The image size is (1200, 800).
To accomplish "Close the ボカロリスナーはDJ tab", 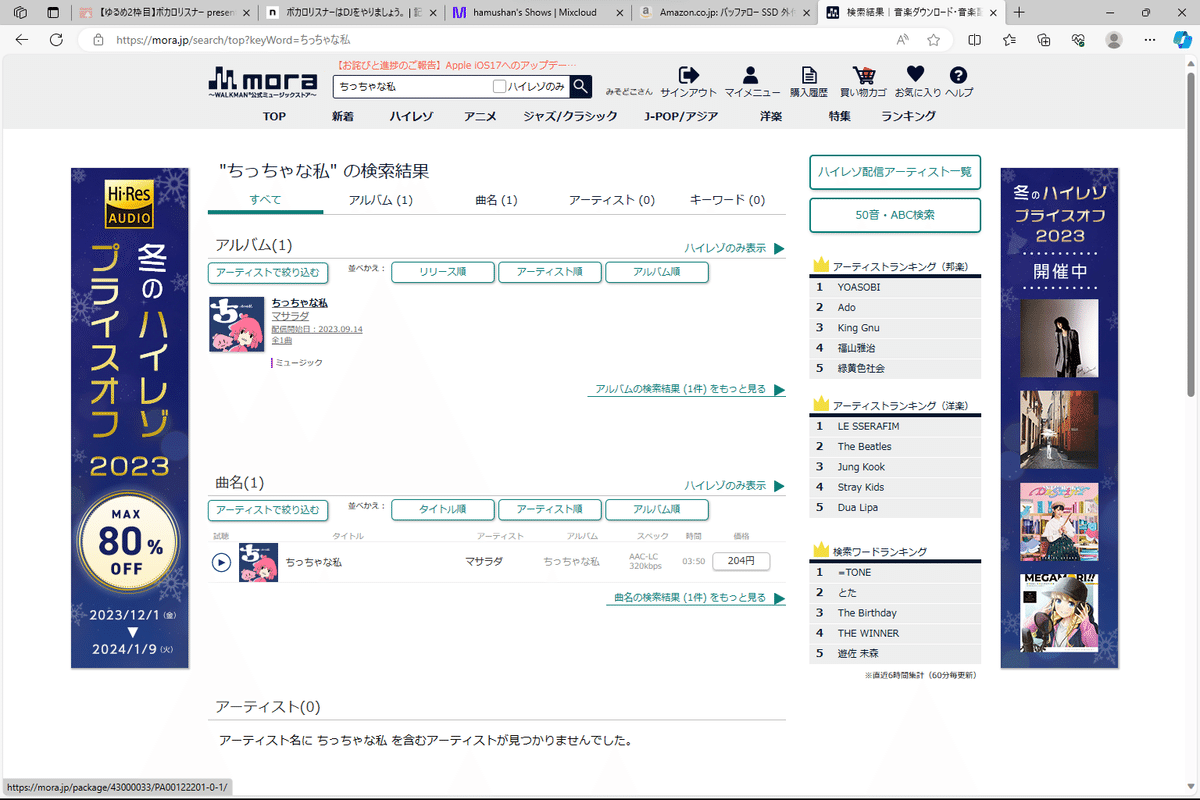I will coord(433,13).
